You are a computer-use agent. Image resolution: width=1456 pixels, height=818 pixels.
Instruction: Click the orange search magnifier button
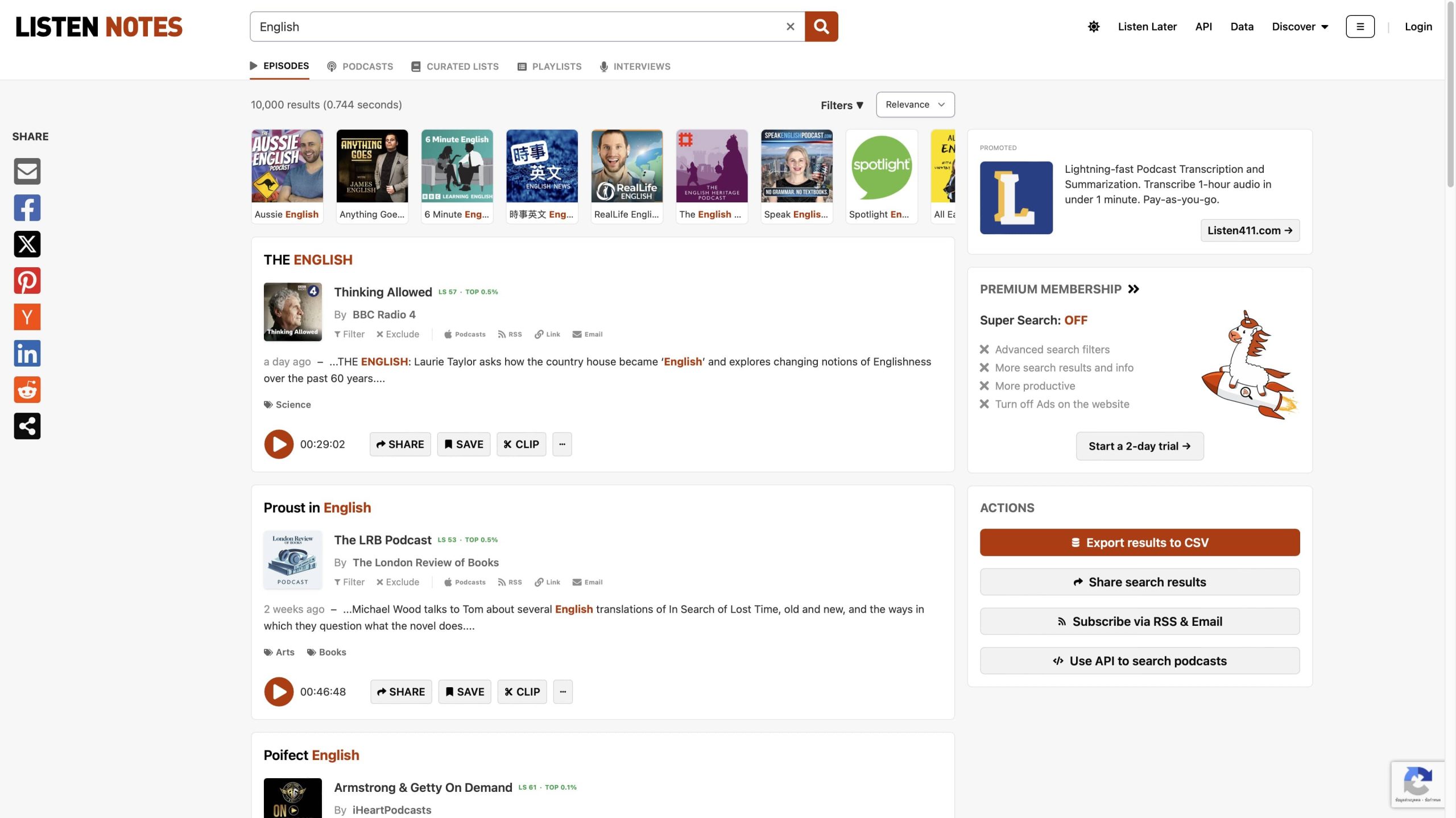[821, 27]
